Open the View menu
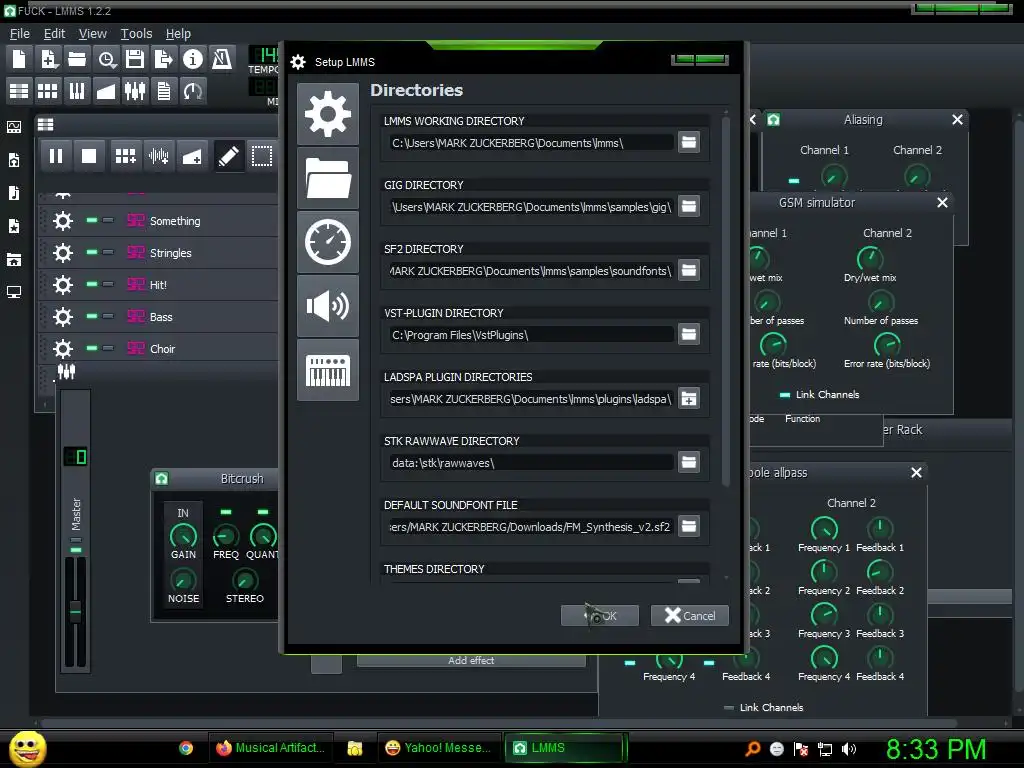The width and height of the screenshot is (1024, 768). click(92, 33)
